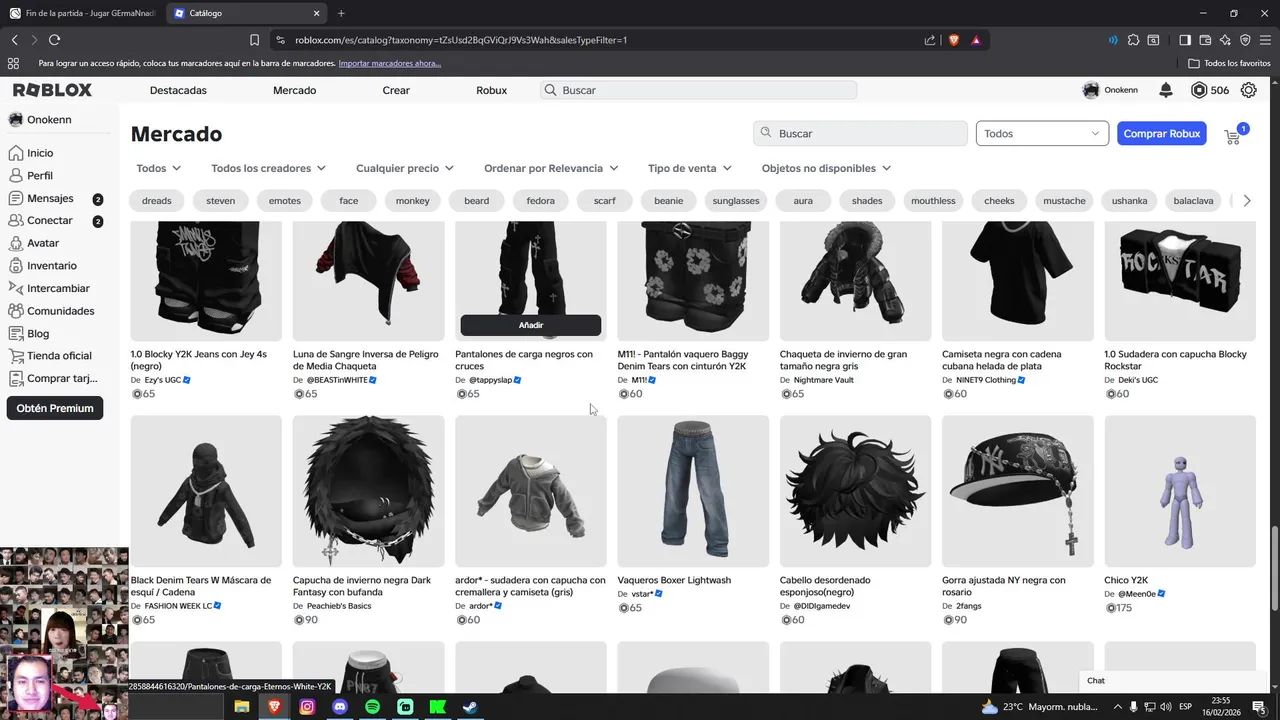Viewport: 1280px width, 720px height.
Task: Open the Vaqueros Boxer Lightwash item thumbnail
Action: [693, 491]
